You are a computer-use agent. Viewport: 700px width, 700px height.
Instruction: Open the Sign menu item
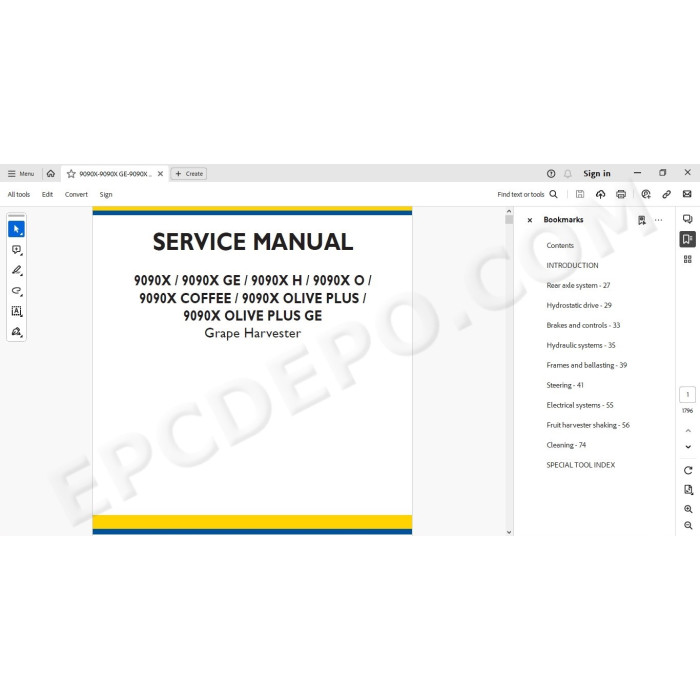pyautogui.click(x=106, y=194)
